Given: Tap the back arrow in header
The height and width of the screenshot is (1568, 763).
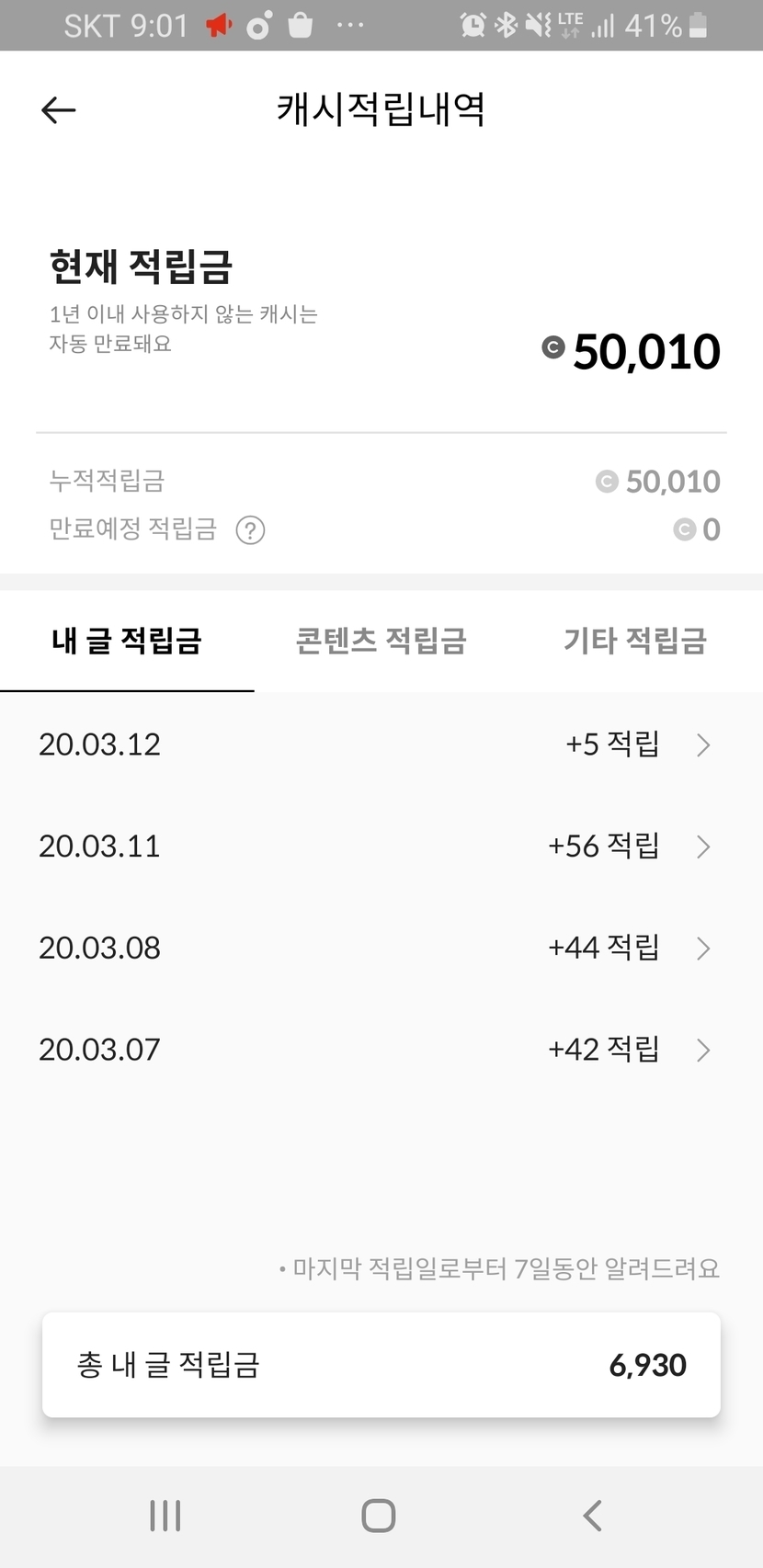Looking at the screenshot, I should pyautogui.click(x=58, y=110).
